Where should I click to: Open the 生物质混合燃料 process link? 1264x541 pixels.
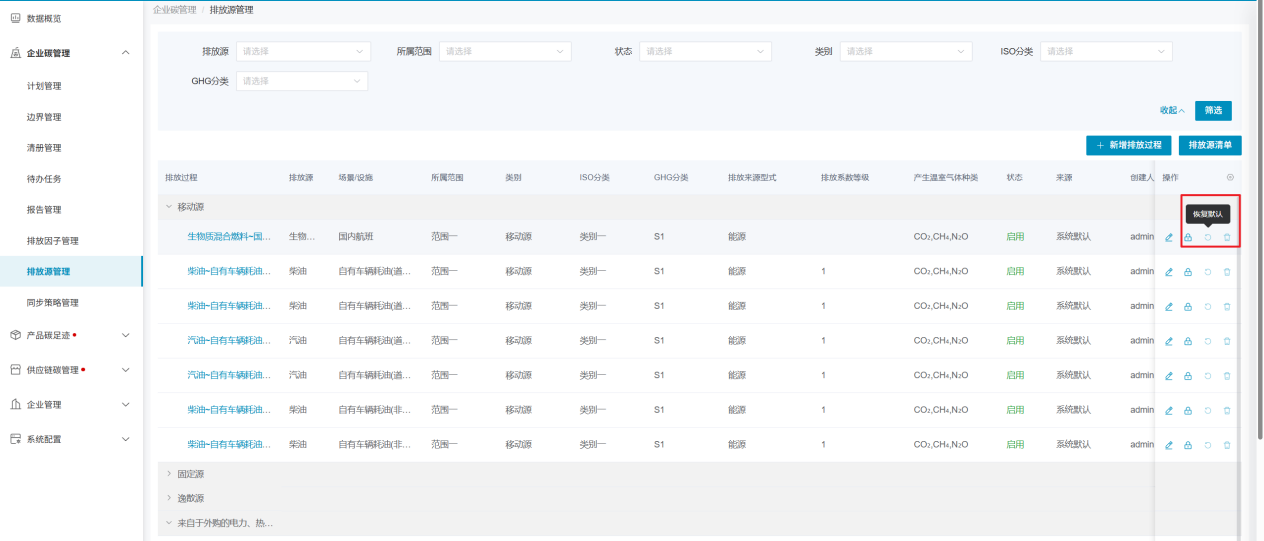[229, 237]
